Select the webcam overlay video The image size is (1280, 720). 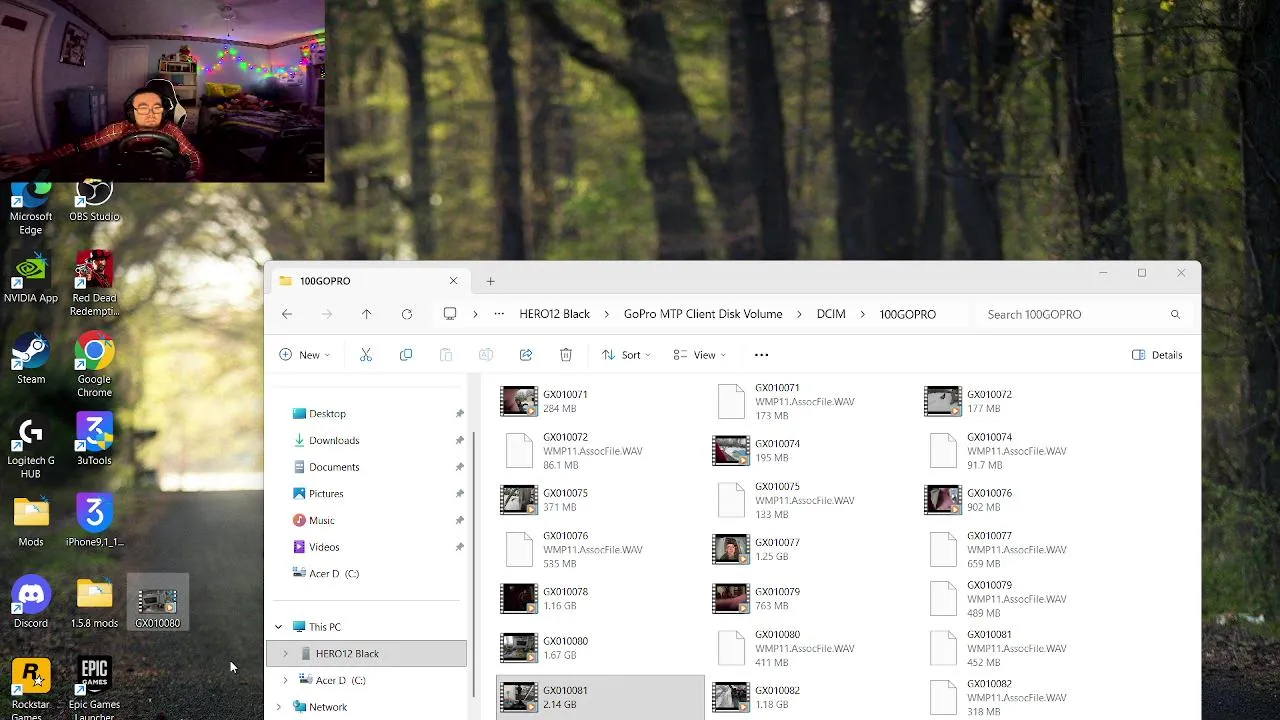tap(162, 91)
